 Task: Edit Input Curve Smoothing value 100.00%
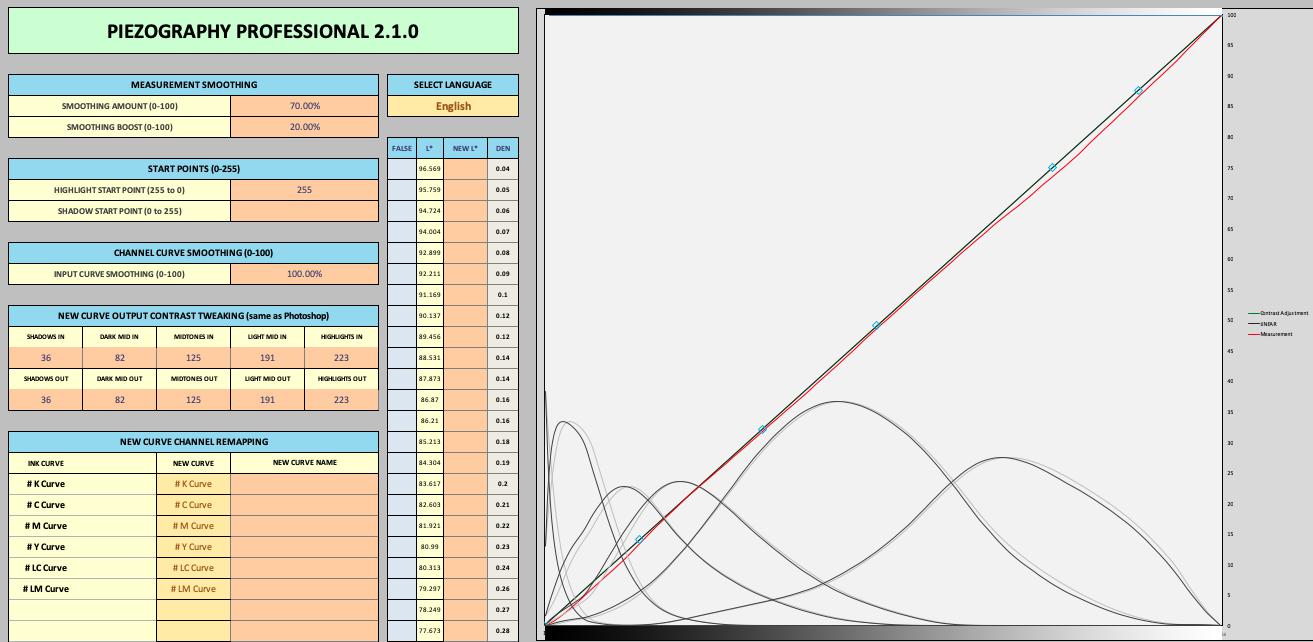pyautogui.click(x=305, y=274)
